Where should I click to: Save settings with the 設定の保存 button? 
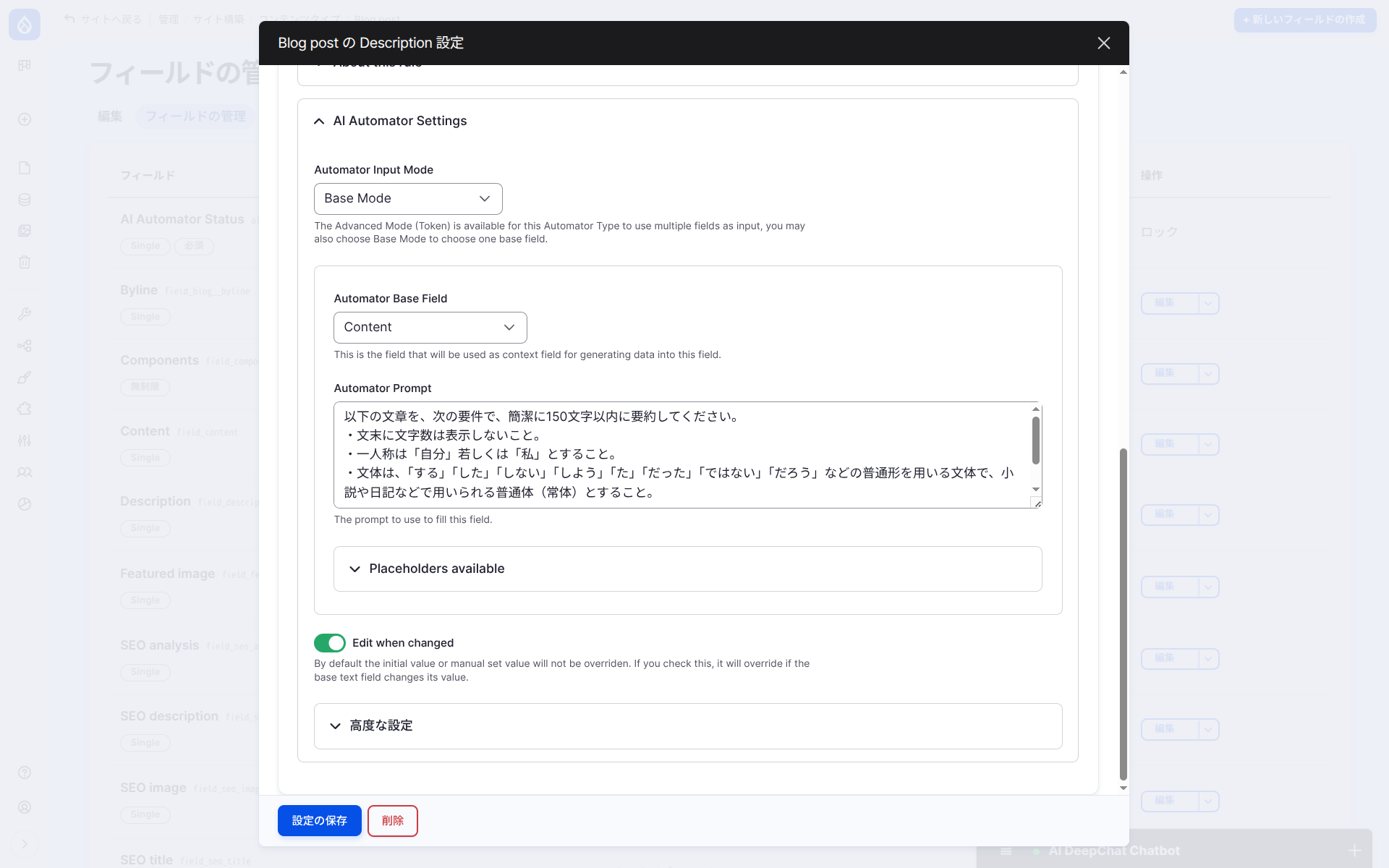(319, 820)
